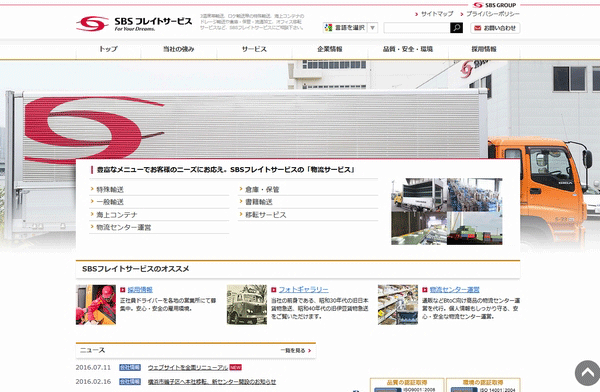Viewport: 600px width, 392px height.
Task: Click the 物流センター運営 warehouse thumbnail
Action: pyautogui.click(x=398, y=305)
